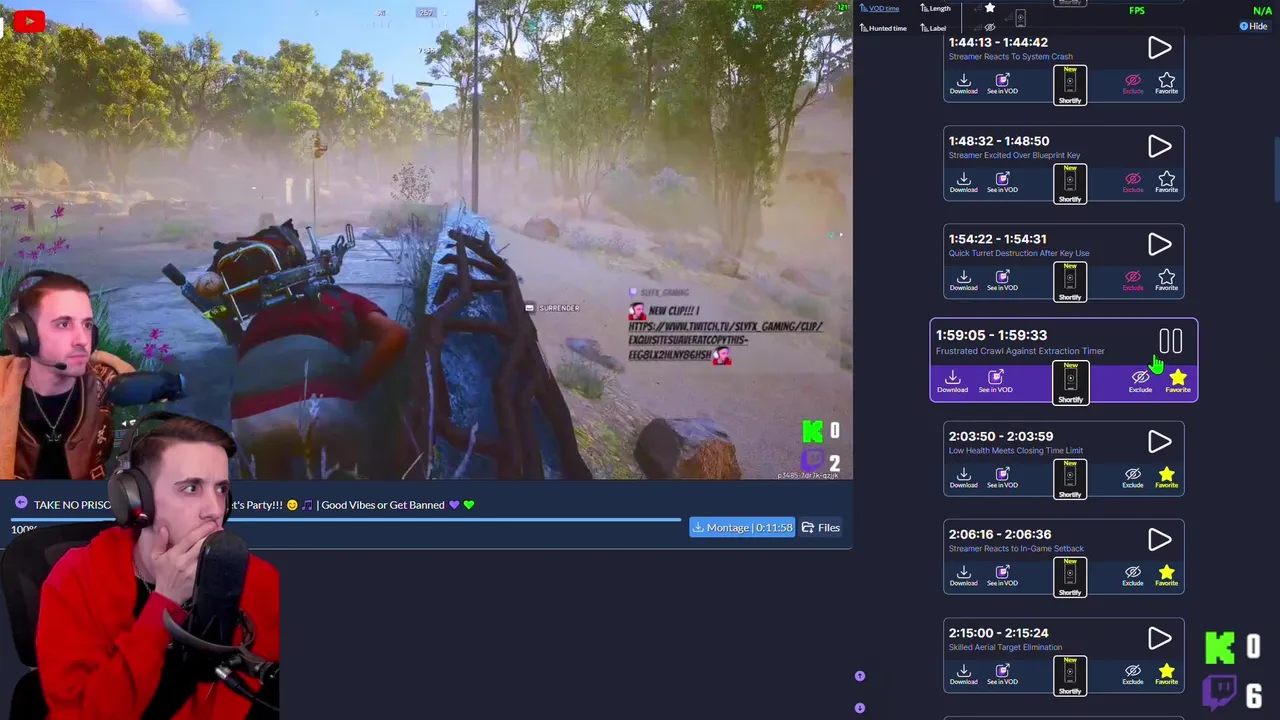Click the blue progress bar under the title
Image resolution: width=1280 pixels, height=720 pixels.
[x=345, y=519]
